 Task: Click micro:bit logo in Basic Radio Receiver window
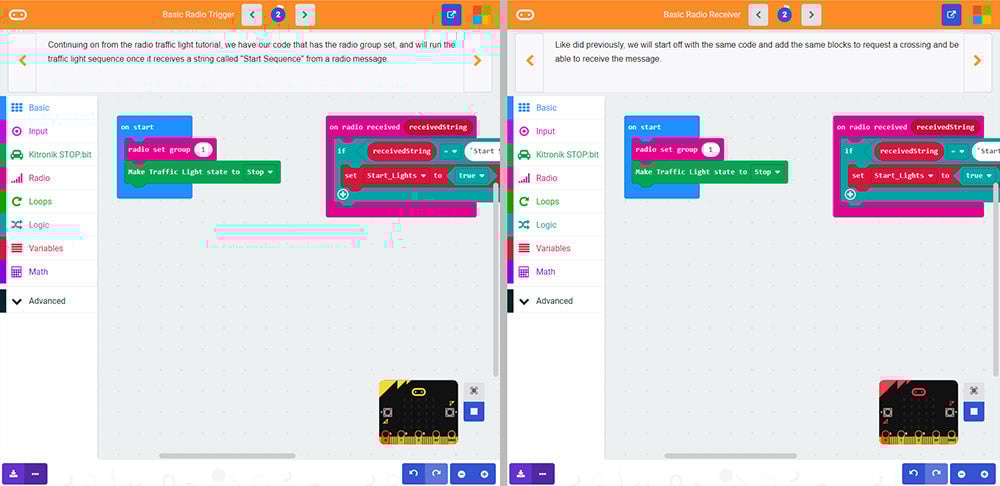pyautogui.click(x=525, y=15)
